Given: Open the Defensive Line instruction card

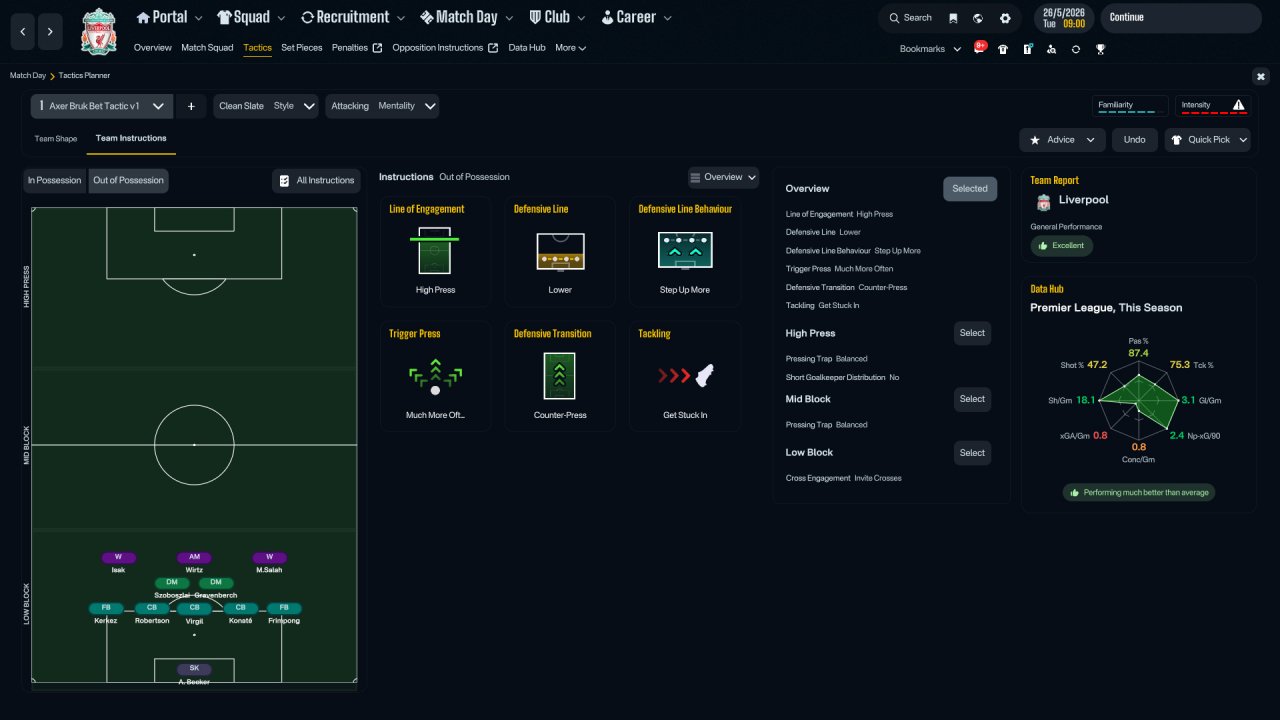Looking at the screenshot, I should coord(560,251).
